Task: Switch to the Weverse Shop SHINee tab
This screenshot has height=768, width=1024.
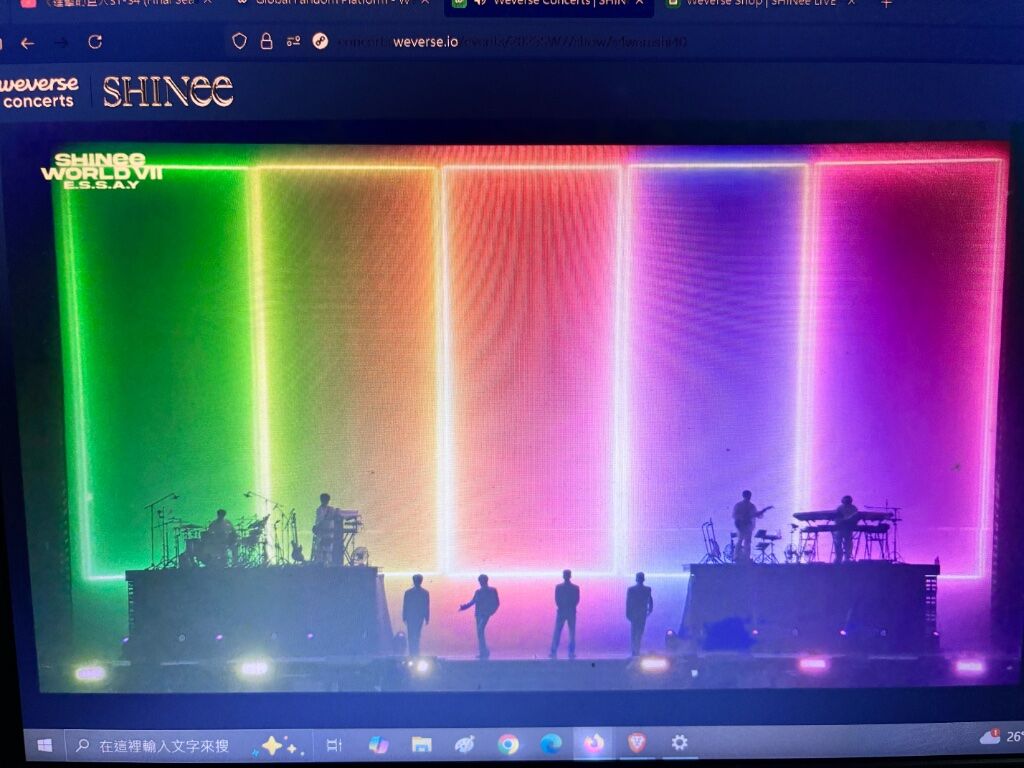Action: click(760, 3)
